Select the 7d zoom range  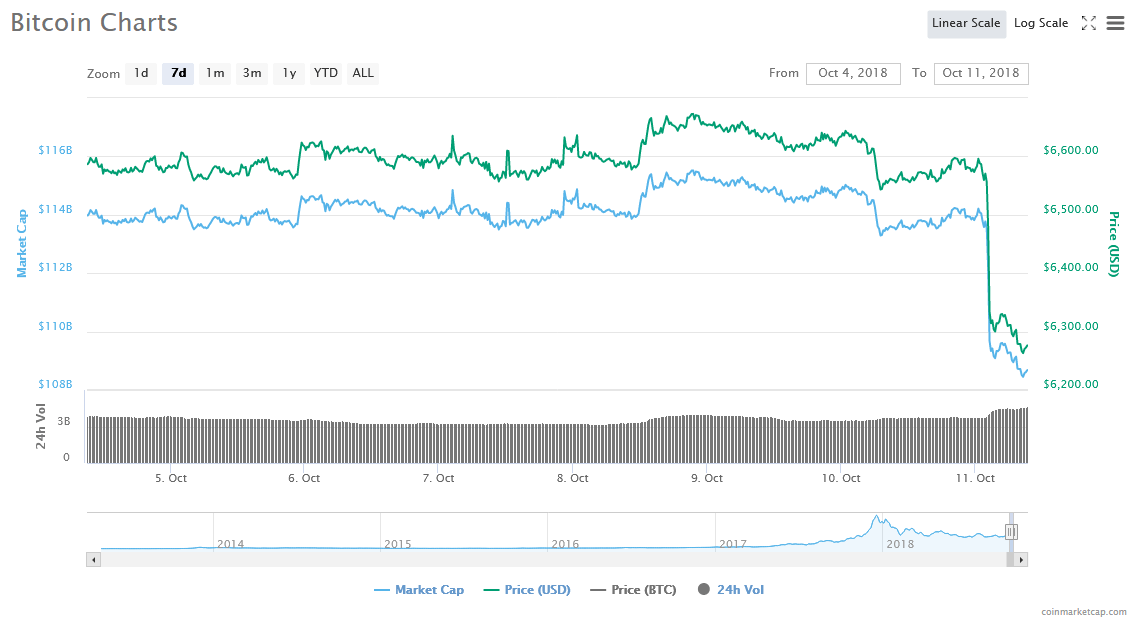click(178, 73)
